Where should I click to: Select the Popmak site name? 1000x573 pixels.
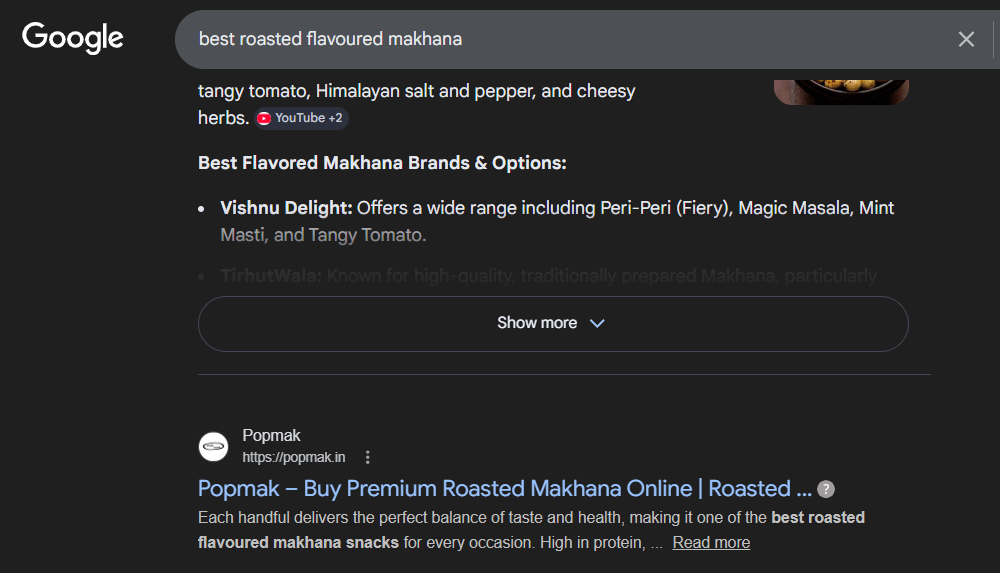(271, 435)
